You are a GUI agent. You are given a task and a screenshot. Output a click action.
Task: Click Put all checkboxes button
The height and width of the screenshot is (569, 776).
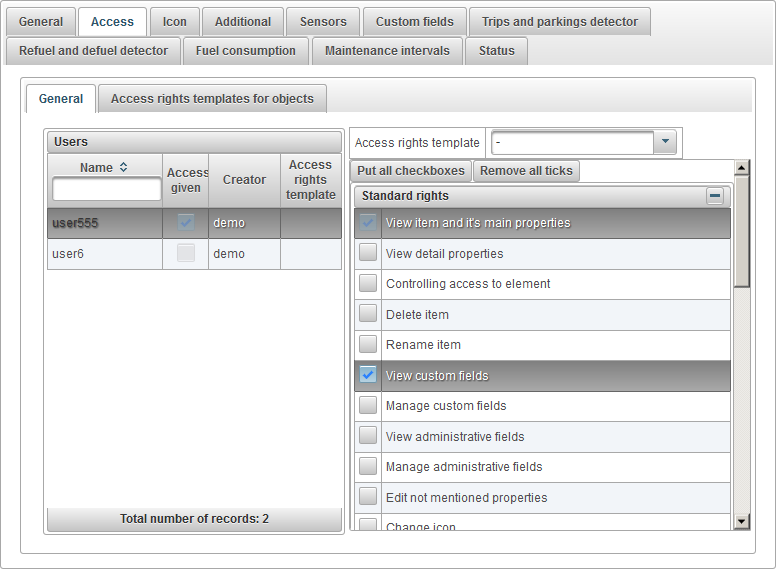411,171
